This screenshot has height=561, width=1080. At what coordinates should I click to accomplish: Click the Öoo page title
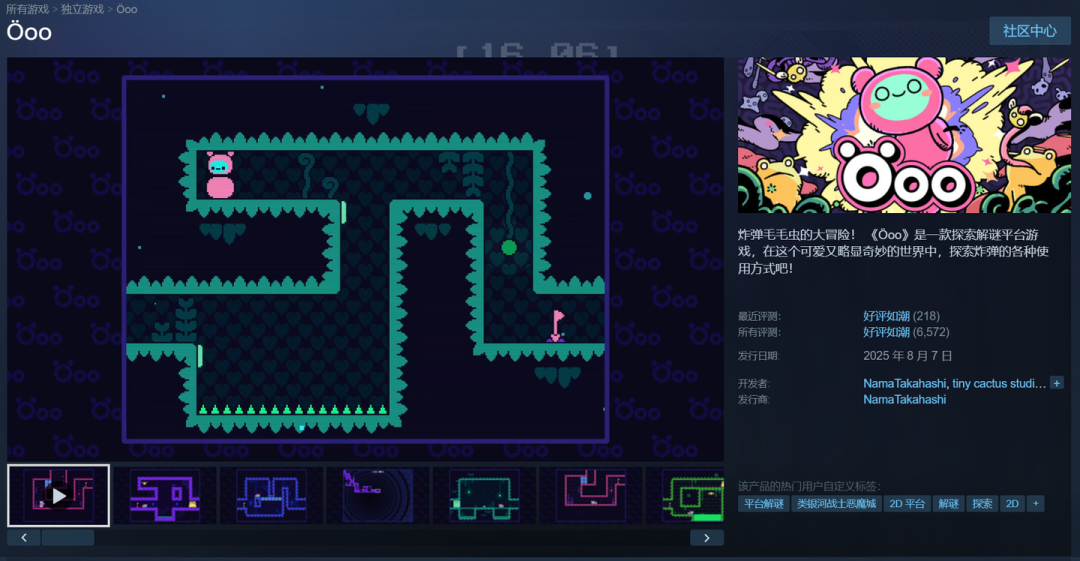point(29,32)
